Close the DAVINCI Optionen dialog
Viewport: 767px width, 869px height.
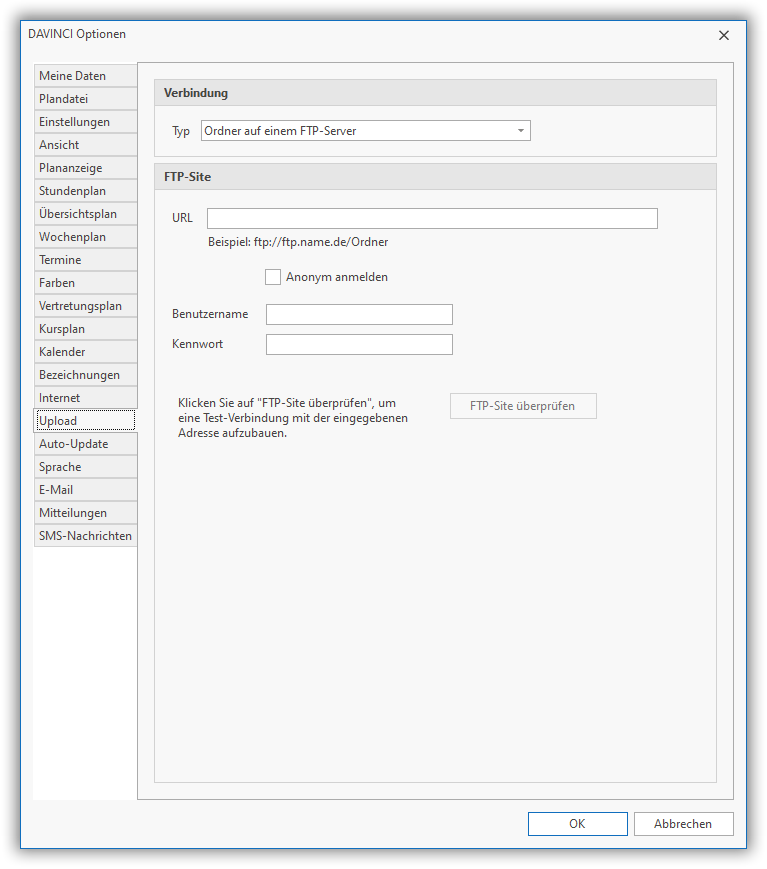click(724, 35)
